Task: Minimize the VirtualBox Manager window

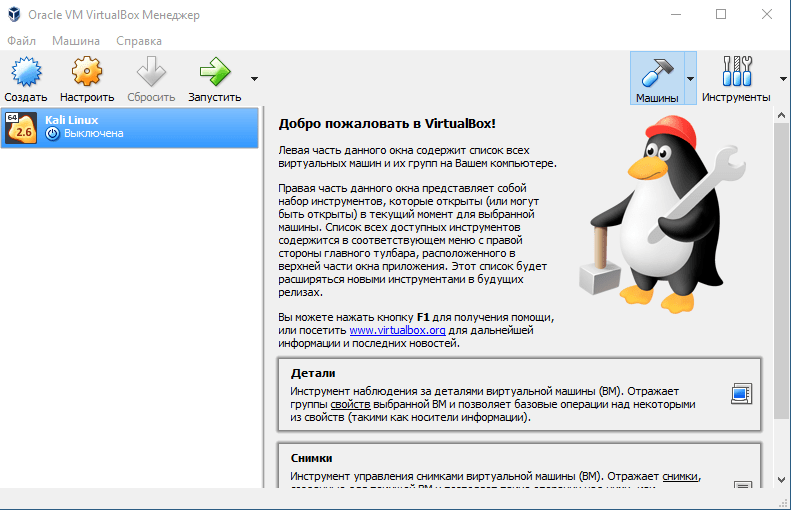Action: (x=675, y=15)
